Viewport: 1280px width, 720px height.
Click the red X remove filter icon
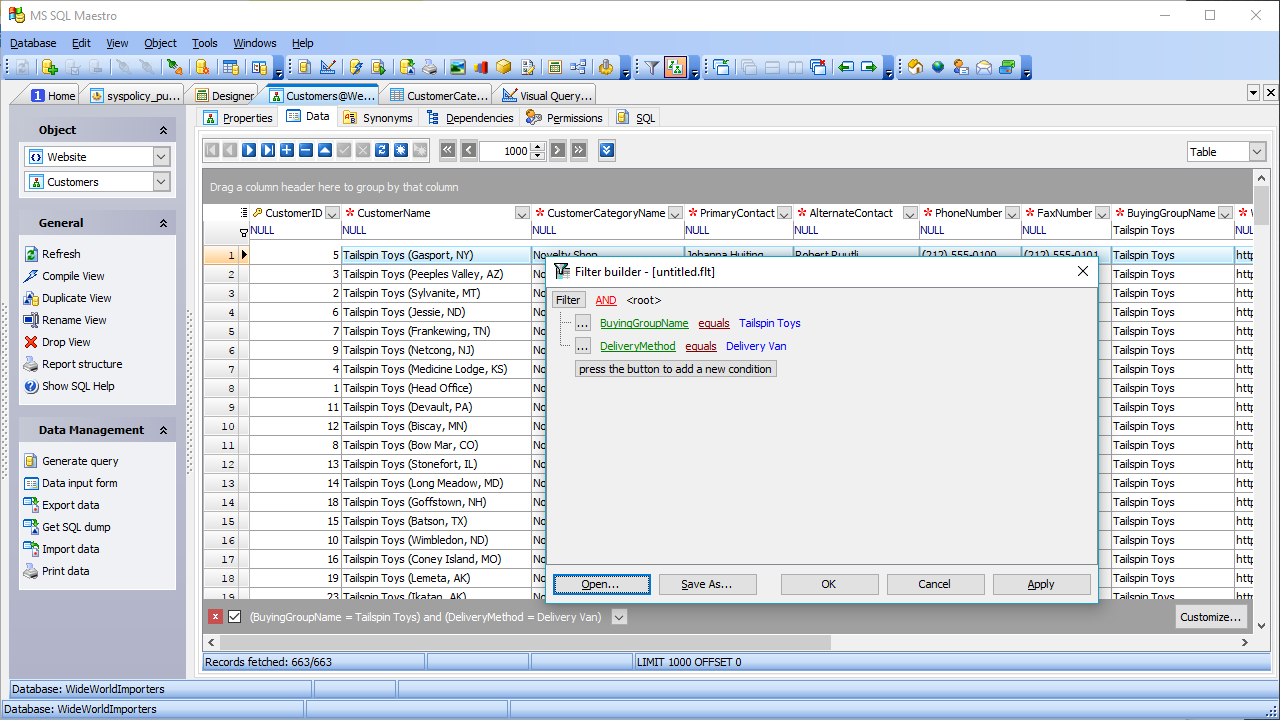(x=215, y=617)
